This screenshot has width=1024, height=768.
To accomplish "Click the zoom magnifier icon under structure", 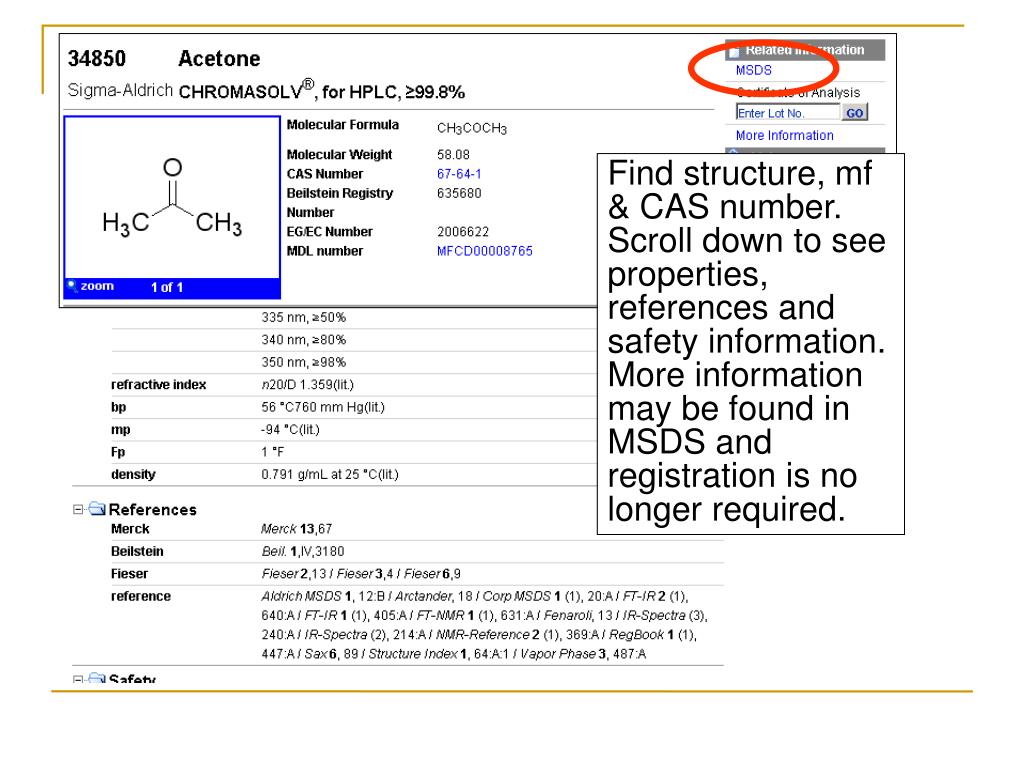I will coord(72,286).
